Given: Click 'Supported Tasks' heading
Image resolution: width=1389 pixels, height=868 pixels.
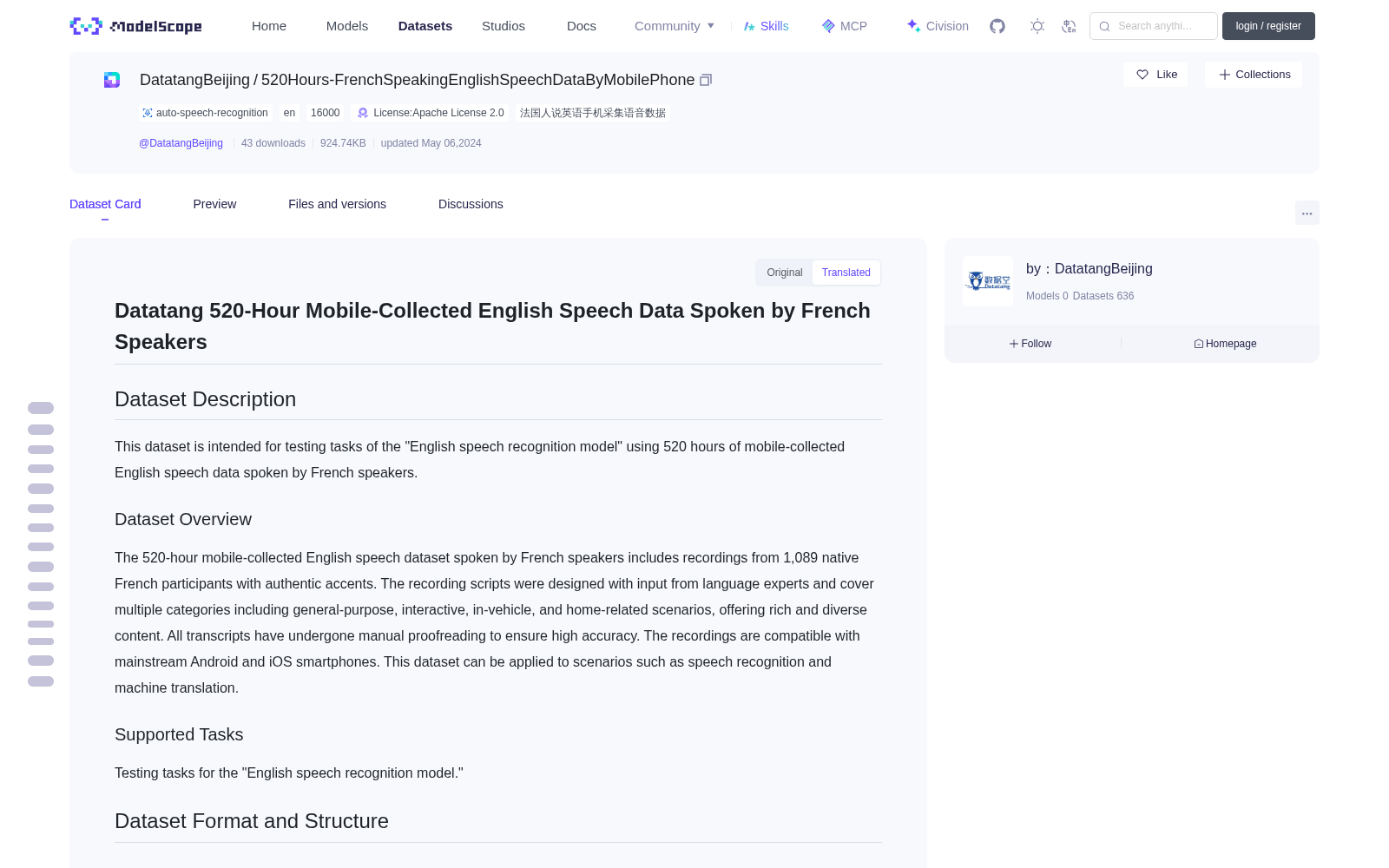Looking at the screenshot, I should pyautogui.click(x=179, y=734).
